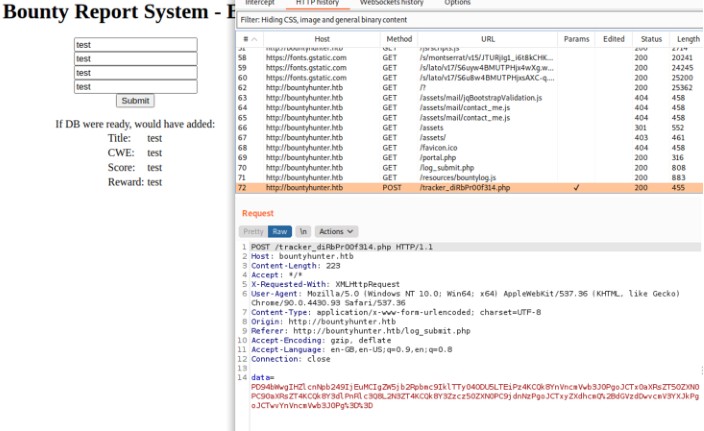Sort by the Length column header

[x=688, y=39]
